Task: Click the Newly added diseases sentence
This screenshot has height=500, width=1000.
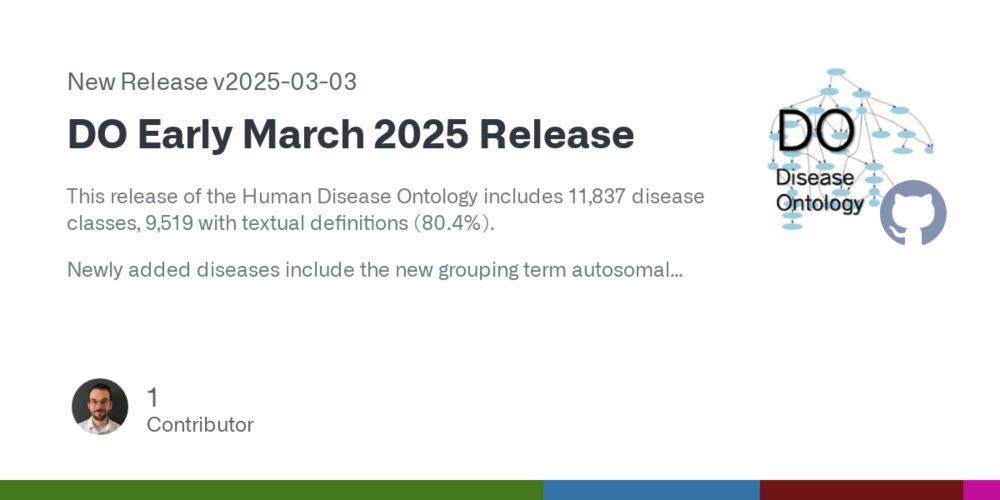Action: (x=375, y=270)
